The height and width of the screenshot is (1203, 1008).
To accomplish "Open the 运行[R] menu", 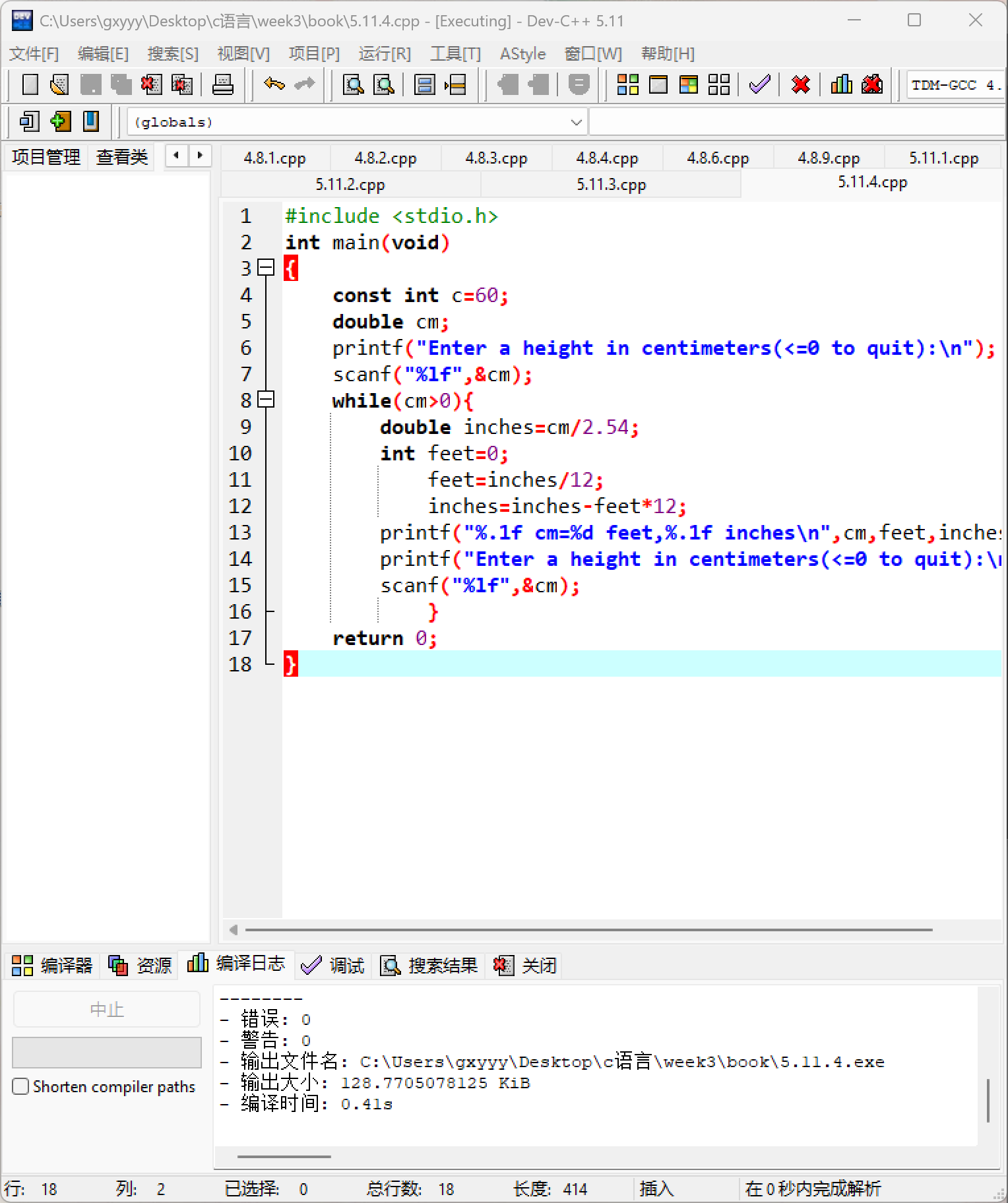I will coord(385,53).
